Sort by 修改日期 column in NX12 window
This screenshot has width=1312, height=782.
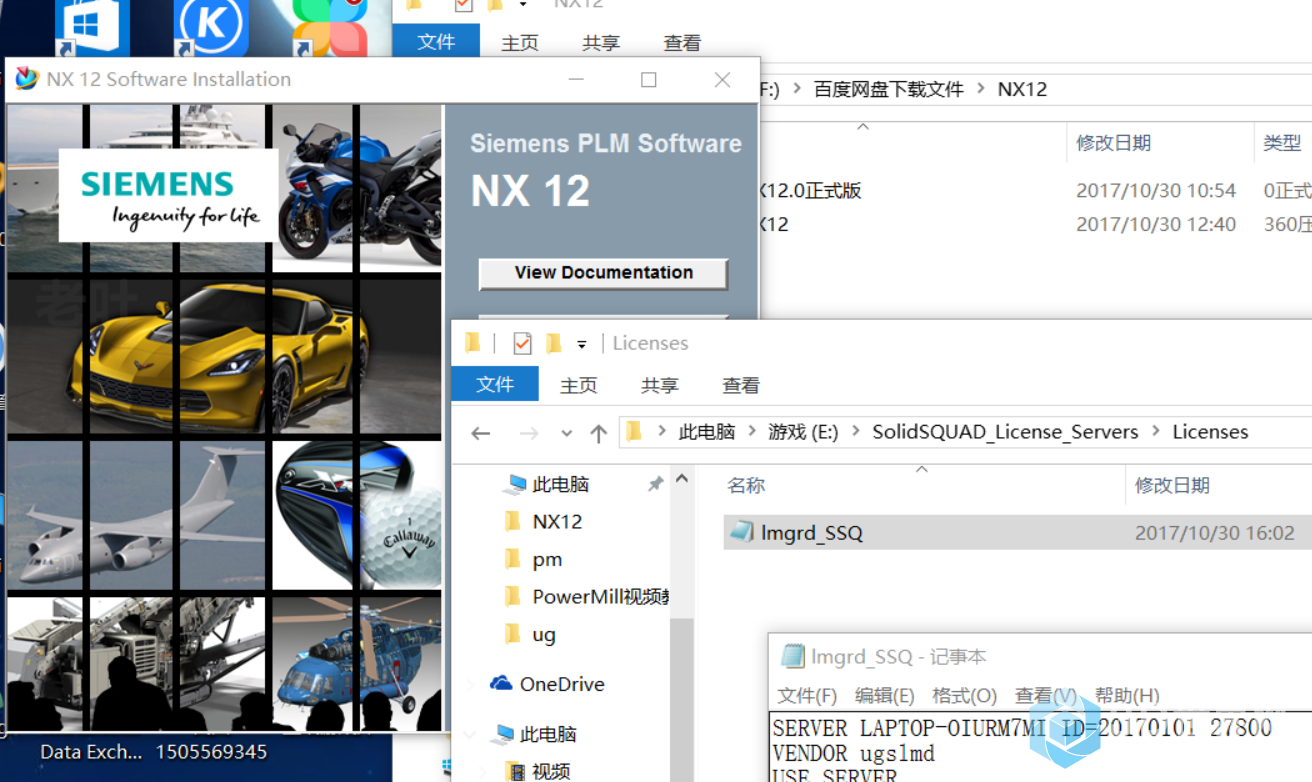coord(1113,143)
